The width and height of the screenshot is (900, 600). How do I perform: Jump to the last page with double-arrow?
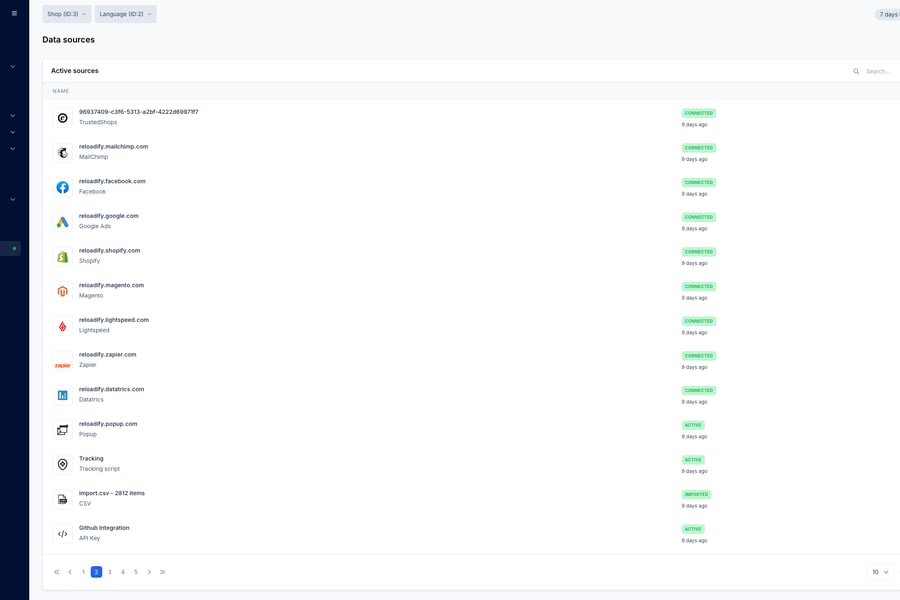click(161, 571)
